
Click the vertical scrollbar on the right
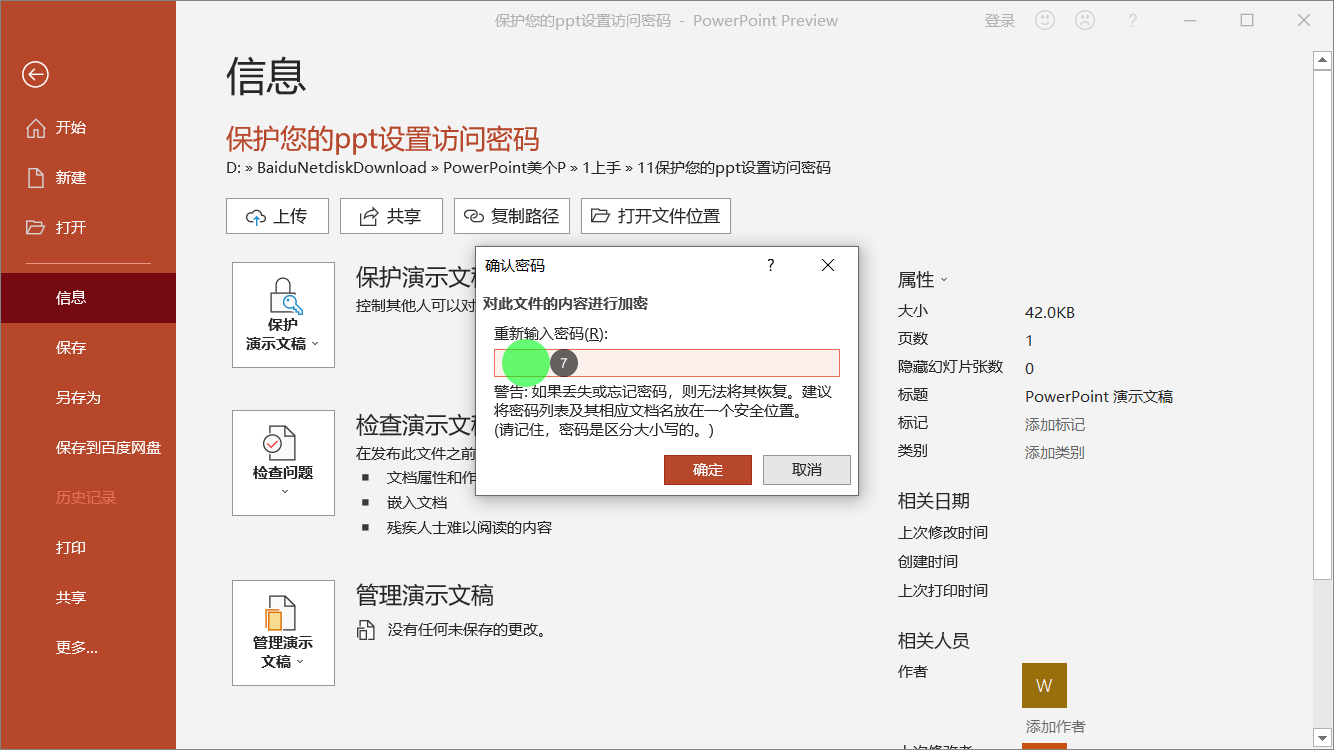[1322, 324]
